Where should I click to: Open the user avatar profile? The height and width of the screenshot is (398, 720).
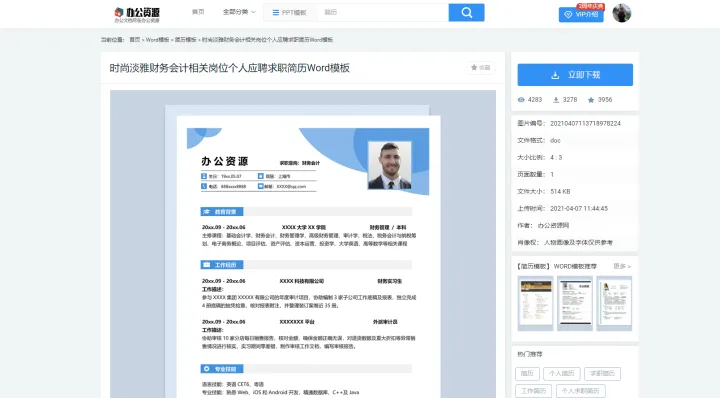click(622, 13)
